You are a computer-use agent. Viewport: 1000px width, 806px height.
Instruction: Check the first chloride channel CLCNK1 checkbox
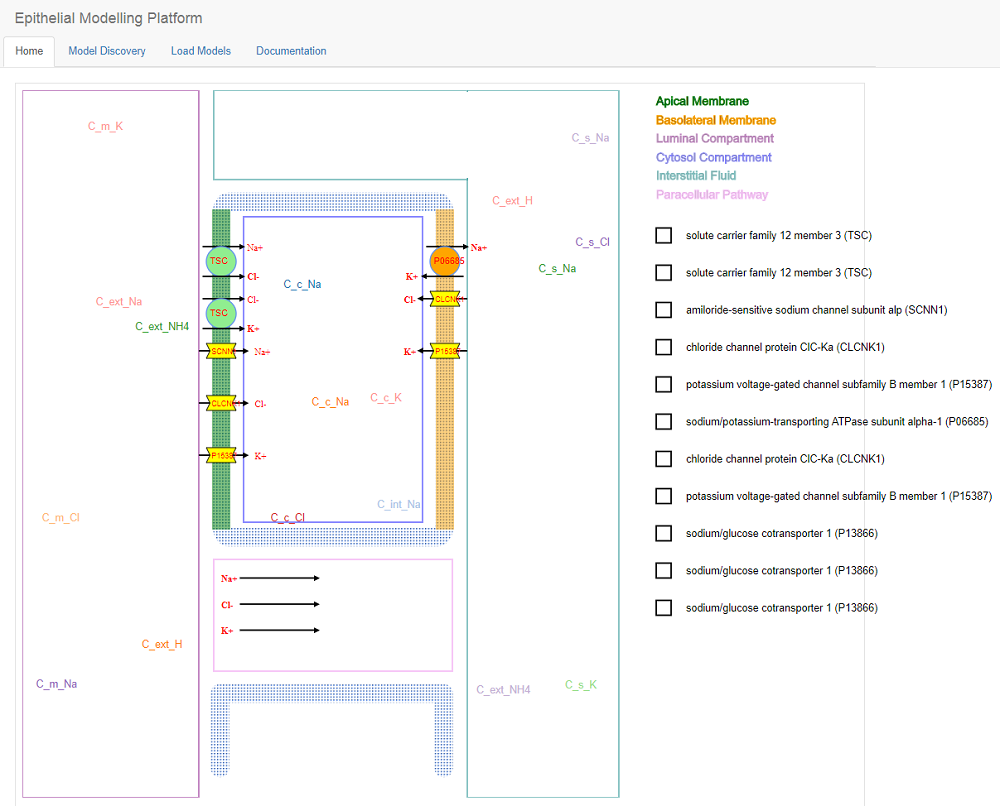tap(663, 347)
